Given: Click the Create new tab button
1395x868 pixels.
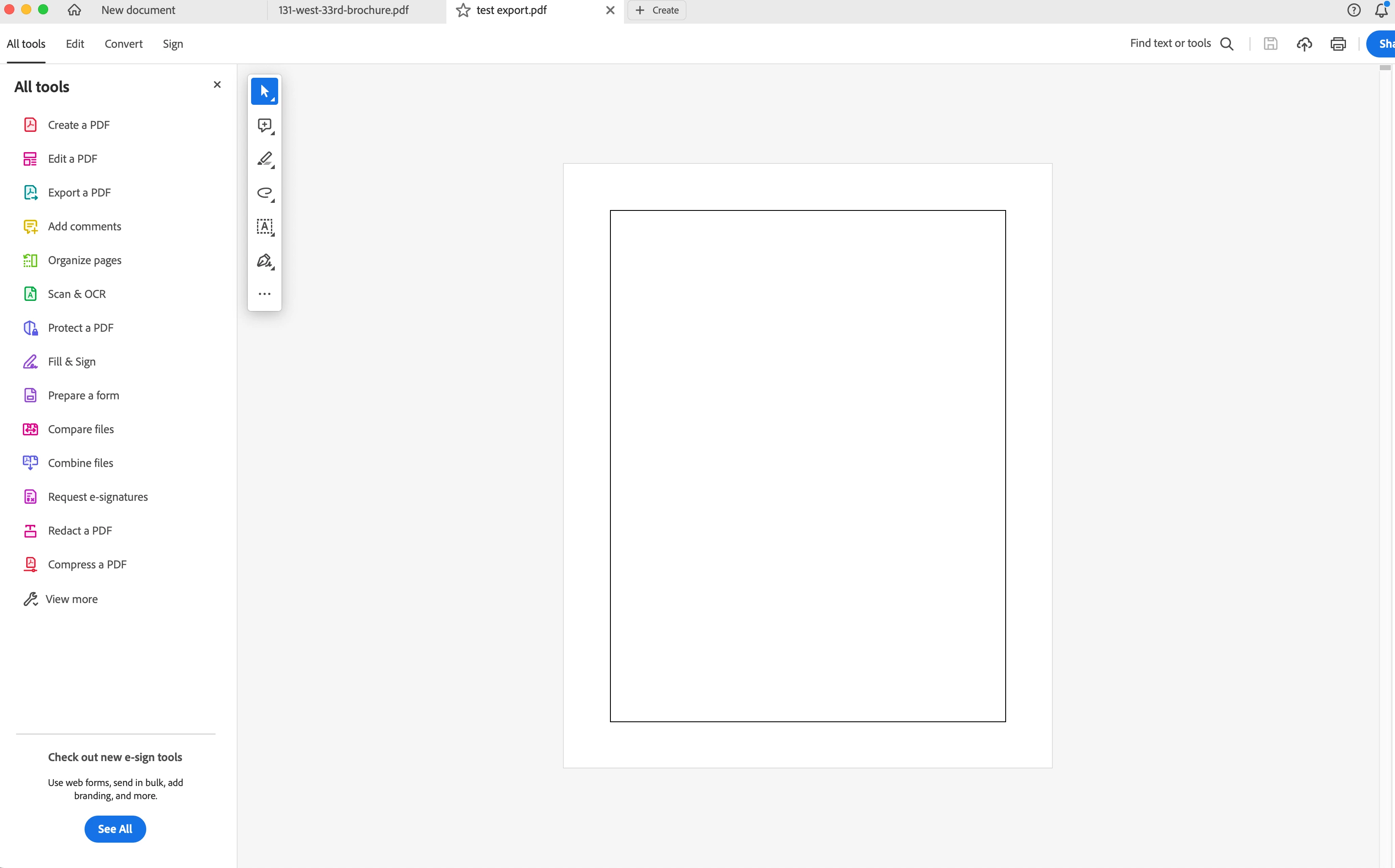Looking at the screenshot, I should click(x=657, y=10).
